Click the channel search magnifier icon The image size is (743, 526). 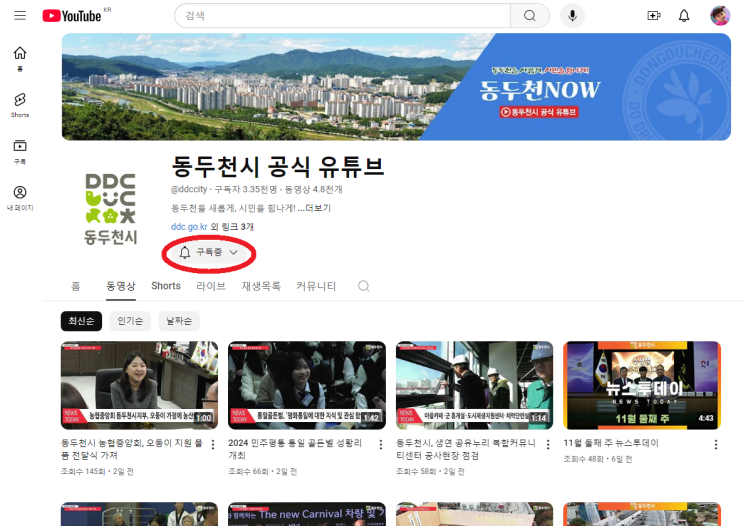363,286
